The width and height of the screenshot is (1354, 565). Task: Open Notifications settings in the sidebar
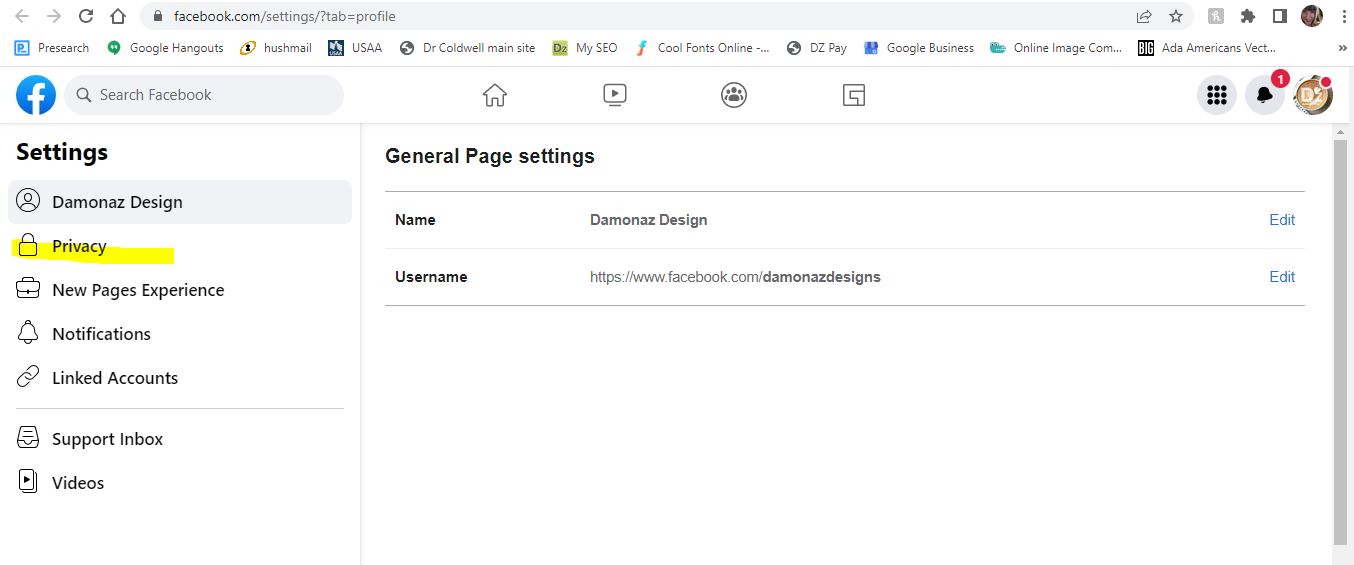click(180, 334)
